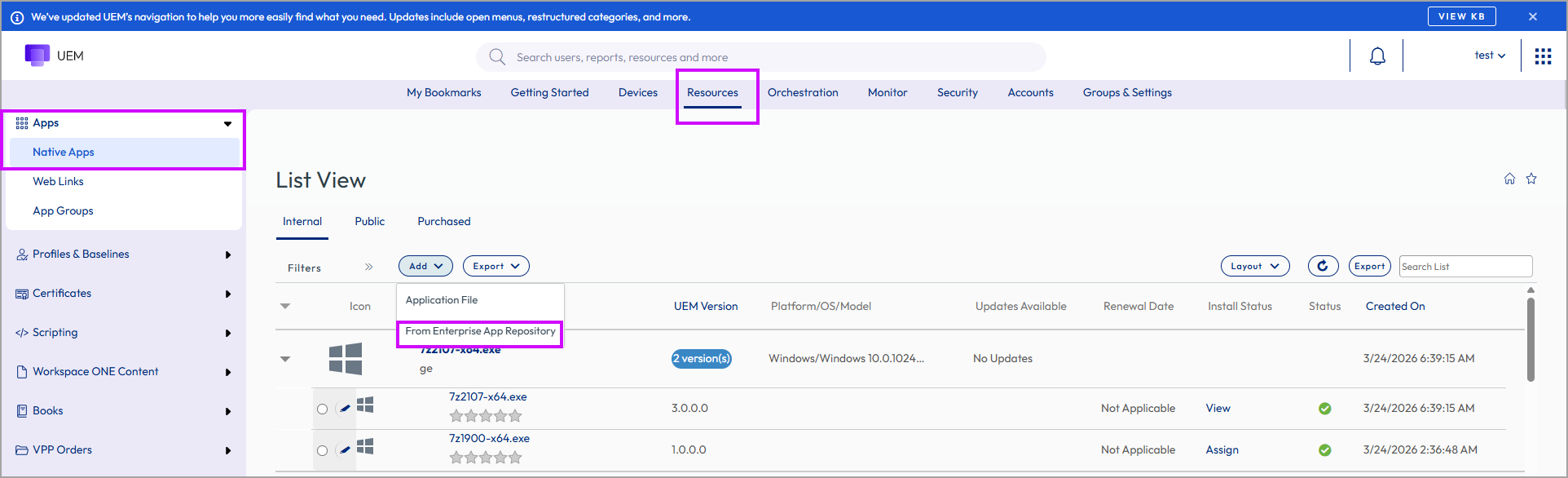Expand Certificates section arrow
Screen dimensions: 1568x478
[x=228, y=294]
